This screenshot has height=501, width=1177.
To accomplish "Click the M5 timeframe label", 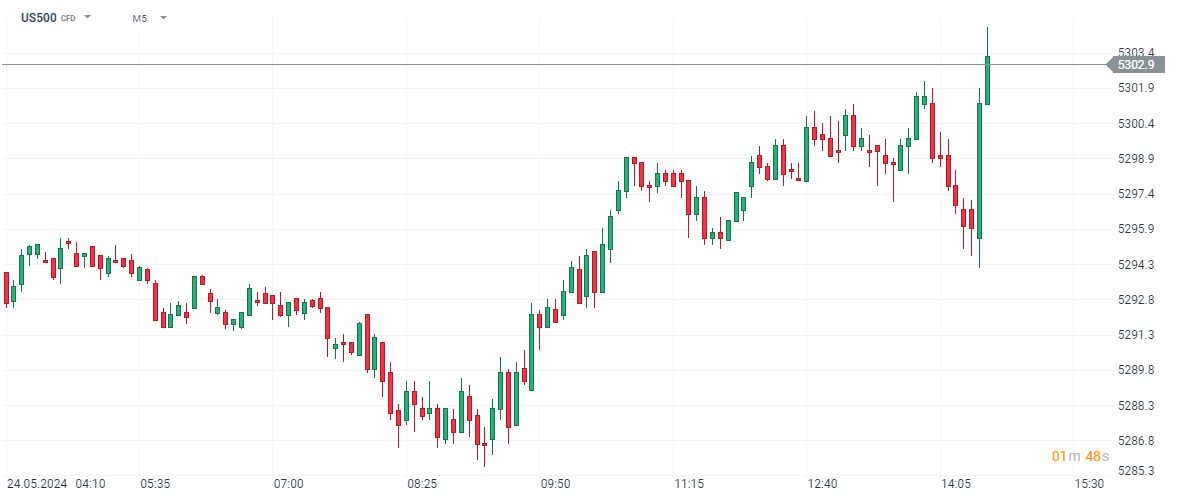I will coord(140,18).
